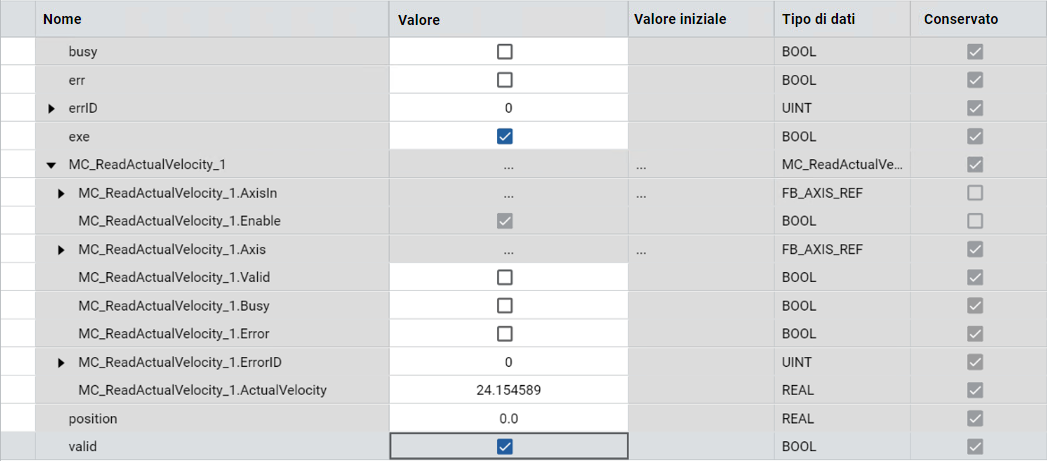The height and width of the screenshot is (462, 1048).
Task: Expand MC_ReadActualVelocity_1.ErrorID node
Action: (62, 362)
